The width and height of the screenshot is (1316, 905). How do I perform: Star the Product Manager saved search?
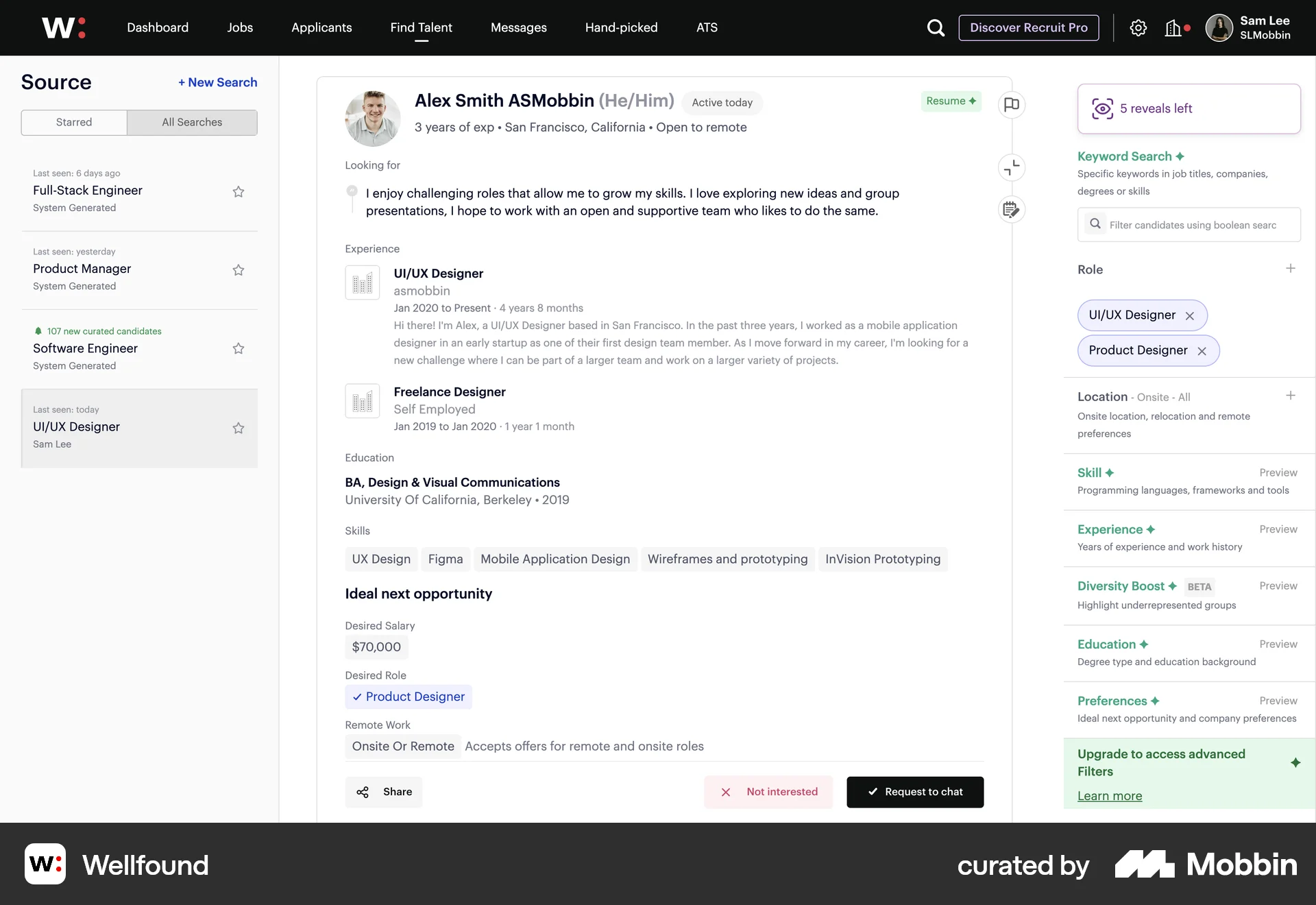(239, 270)
